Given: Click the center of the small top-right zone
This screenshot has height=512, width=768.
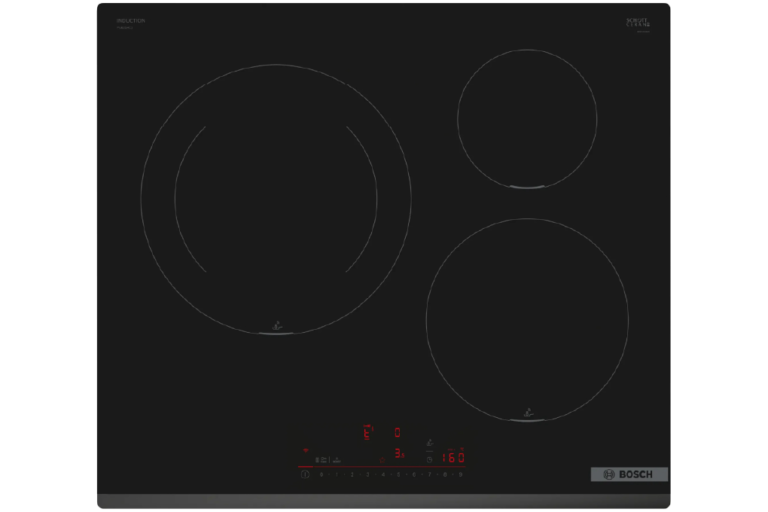Looking at the screenshot, I should click(527, 117).
